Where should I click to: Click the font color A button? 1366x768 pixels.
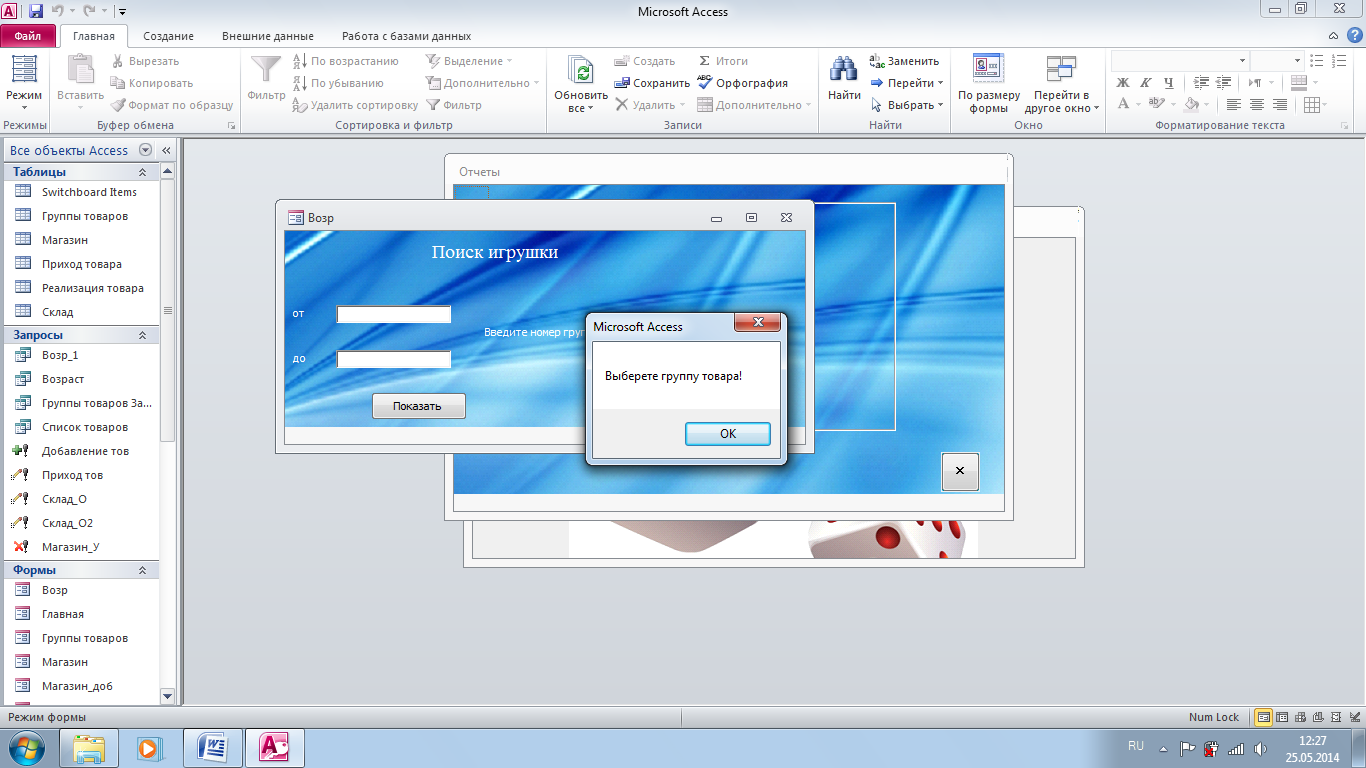pos(1123,104)
